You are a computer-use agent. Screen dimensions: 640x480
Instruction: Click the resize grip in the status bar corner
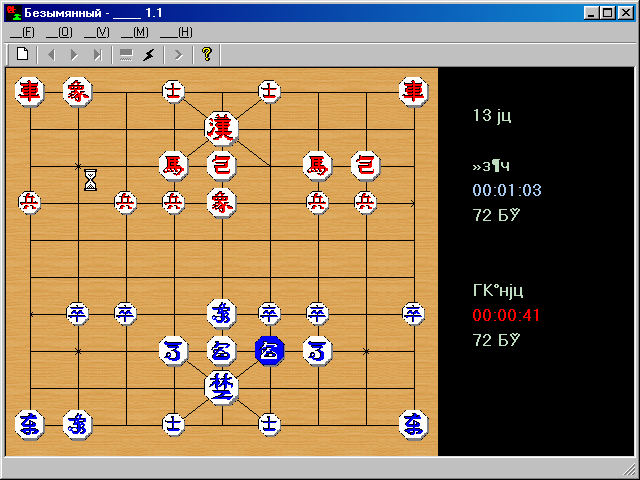coord(630,470)
